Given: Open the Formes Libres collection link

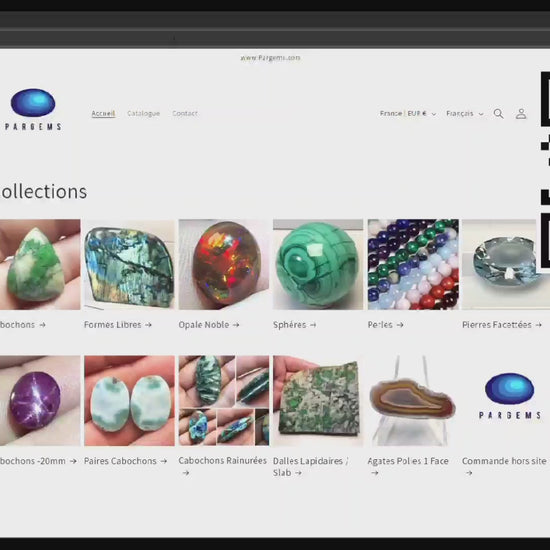Looking at the screenshot, I should 118,325.
